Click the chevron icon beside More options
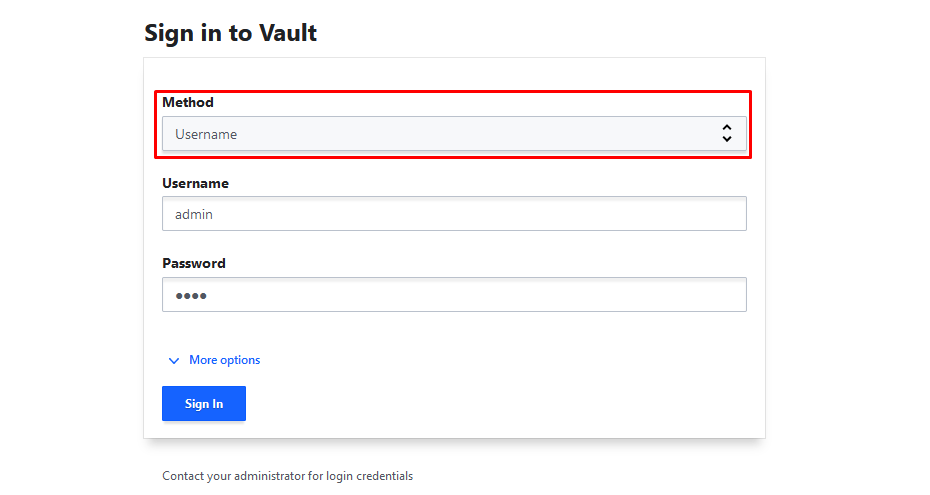The image size is (930, 495). click(x=174, y=361)
